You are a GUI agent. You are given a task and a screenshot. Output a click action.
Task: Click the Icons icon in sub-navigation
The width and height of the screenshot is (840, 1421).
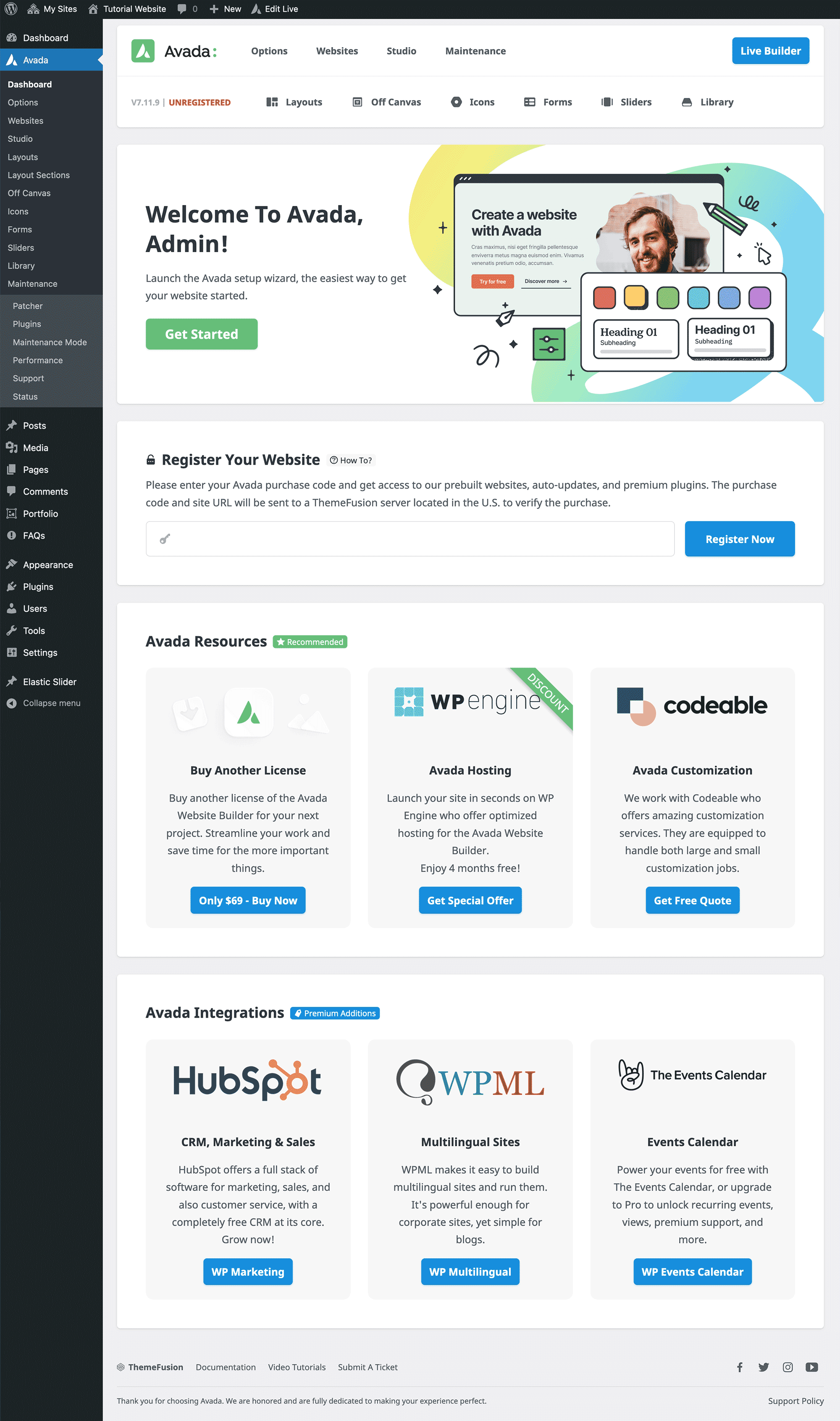tap(456, 102)
